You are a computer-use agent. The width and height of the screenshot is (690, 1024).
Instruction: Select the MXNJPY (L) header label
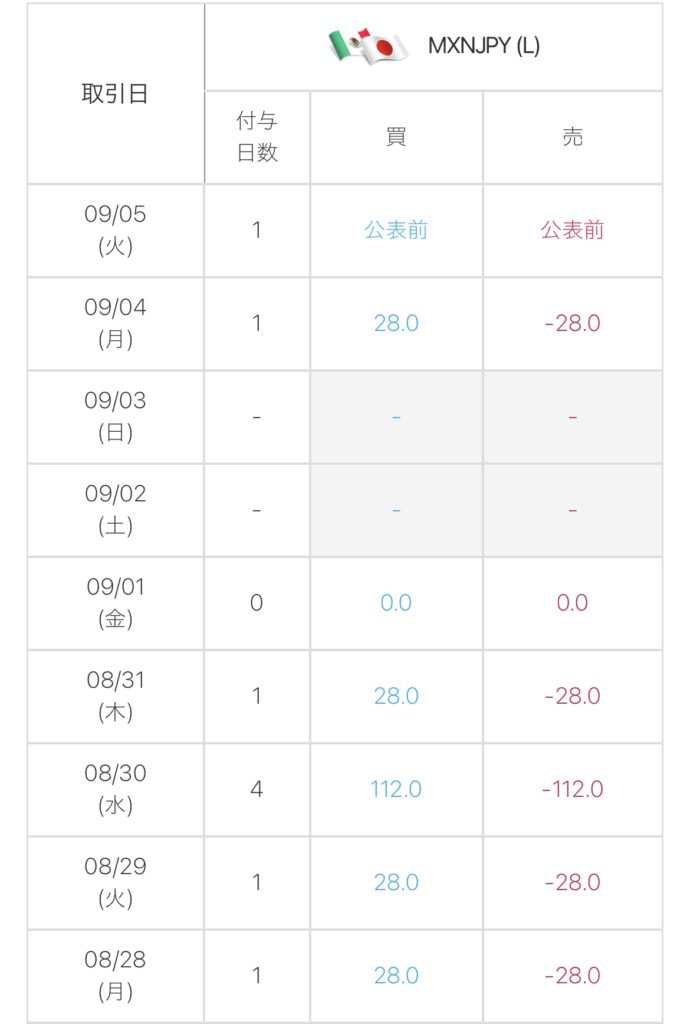tap(484, 46)
